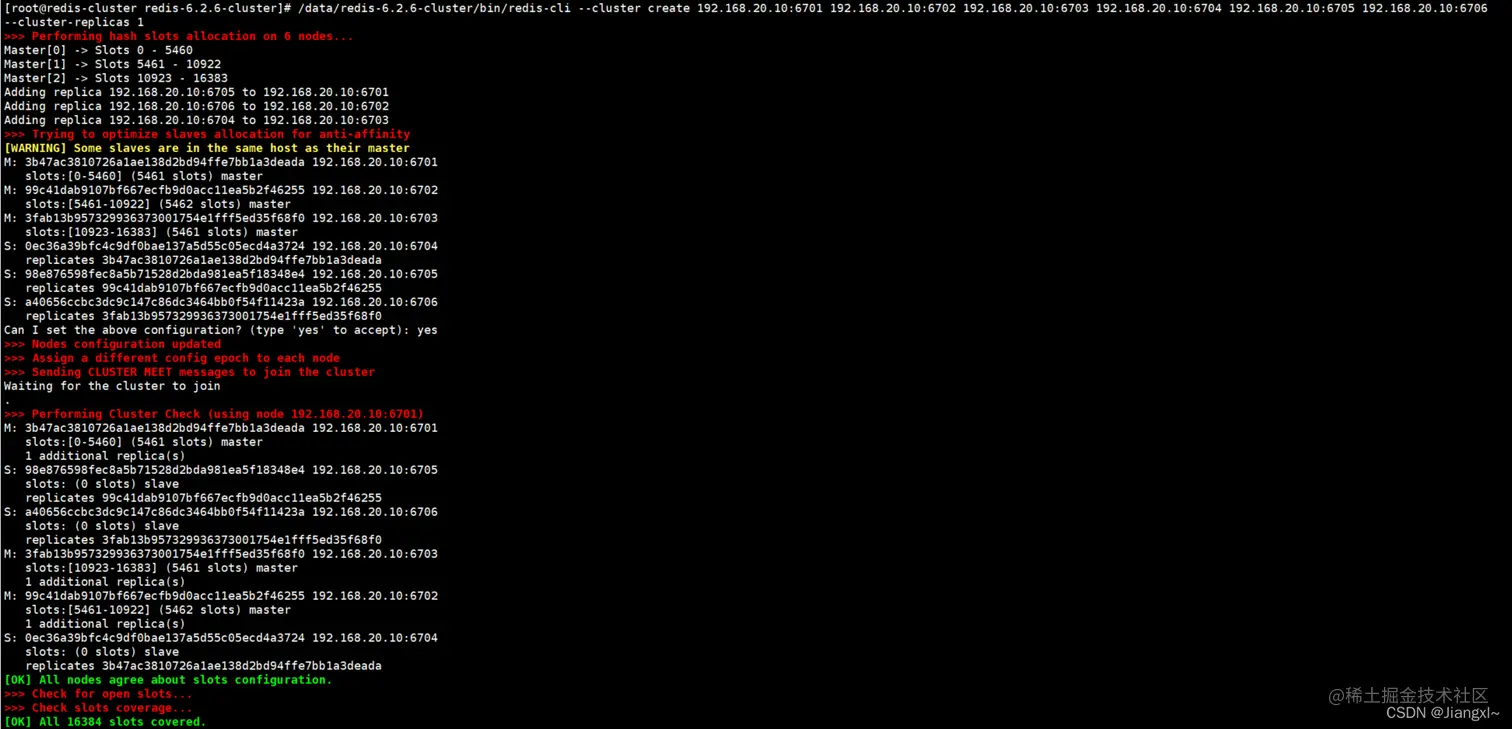Screen dimensions: 1512x729
Task: Click the yellow '[WARNING] Some slaves are in the same host' line
Action: tap(207, 148)
